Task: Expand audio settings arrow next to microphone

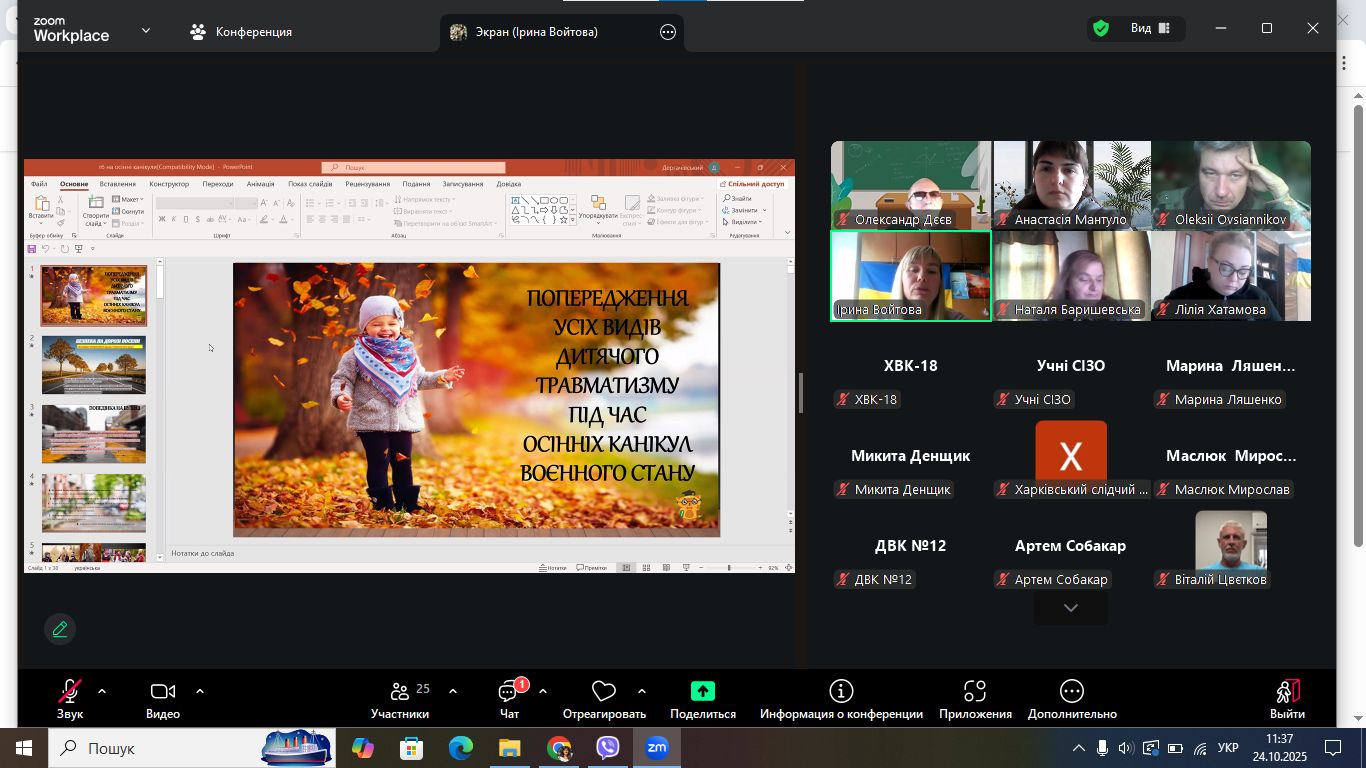Action: point(101,691)
